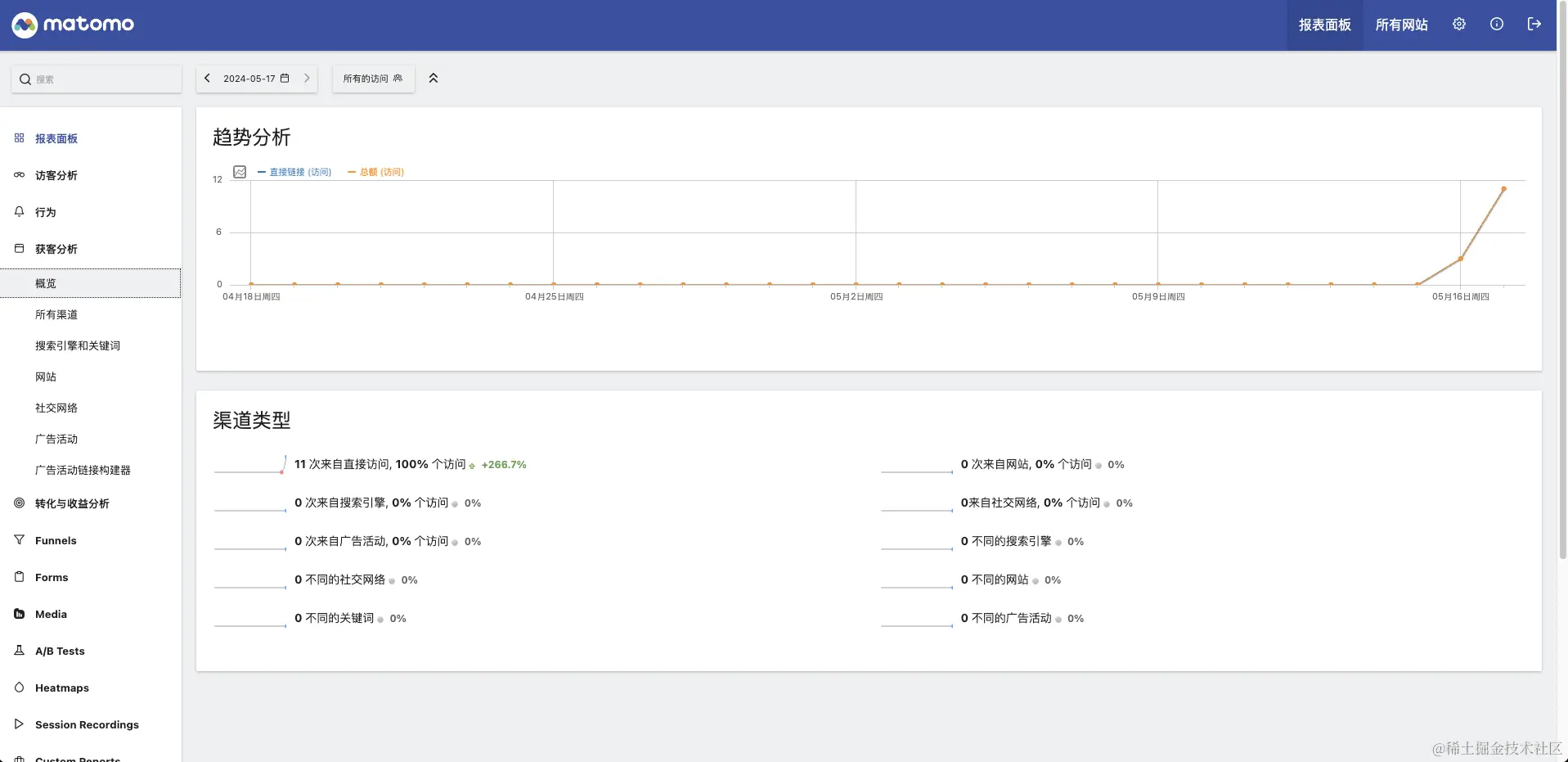Open the settings gear icon
This screenshot has width=1568, height=762.
(1459, 25)
